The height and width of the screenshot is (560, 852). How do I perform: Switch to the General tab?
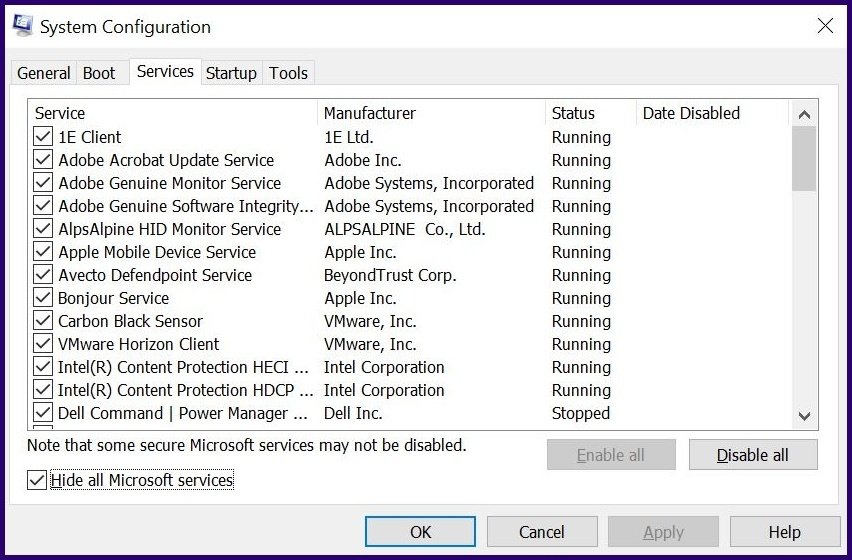click(x=43, y=73)
